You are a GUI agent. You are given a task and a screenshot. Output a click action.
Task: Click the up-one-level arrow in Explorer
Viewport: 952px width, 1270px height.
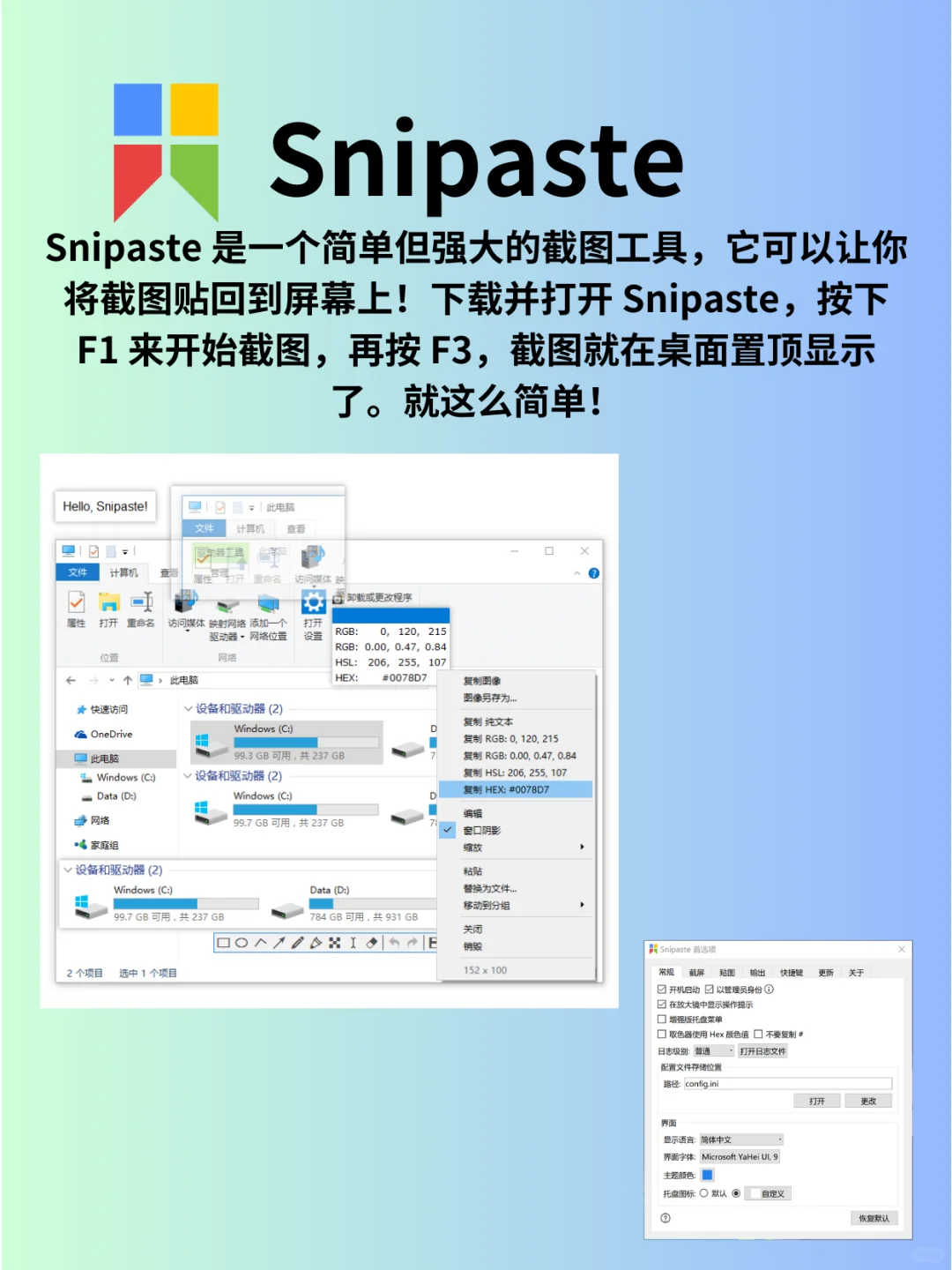coord(128,680)
